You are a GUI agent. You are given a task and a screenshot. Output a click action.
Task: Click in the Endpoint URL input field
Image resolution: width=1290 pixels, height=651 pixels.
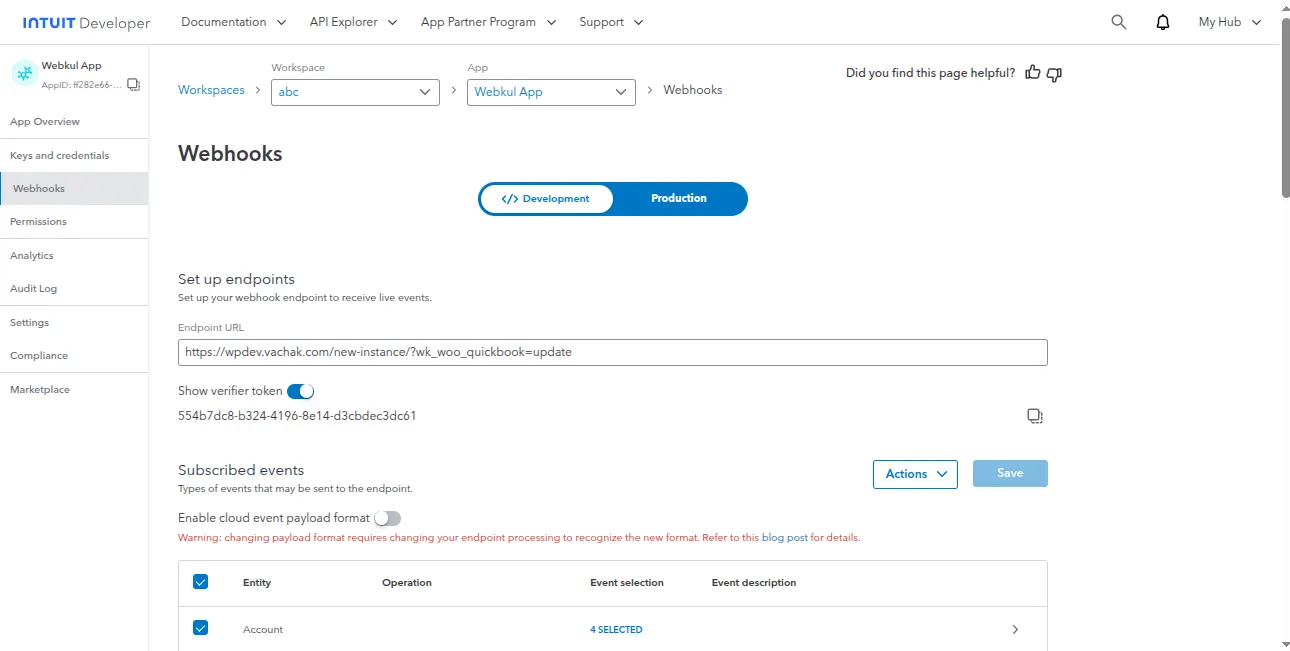(x=613, y=352)
